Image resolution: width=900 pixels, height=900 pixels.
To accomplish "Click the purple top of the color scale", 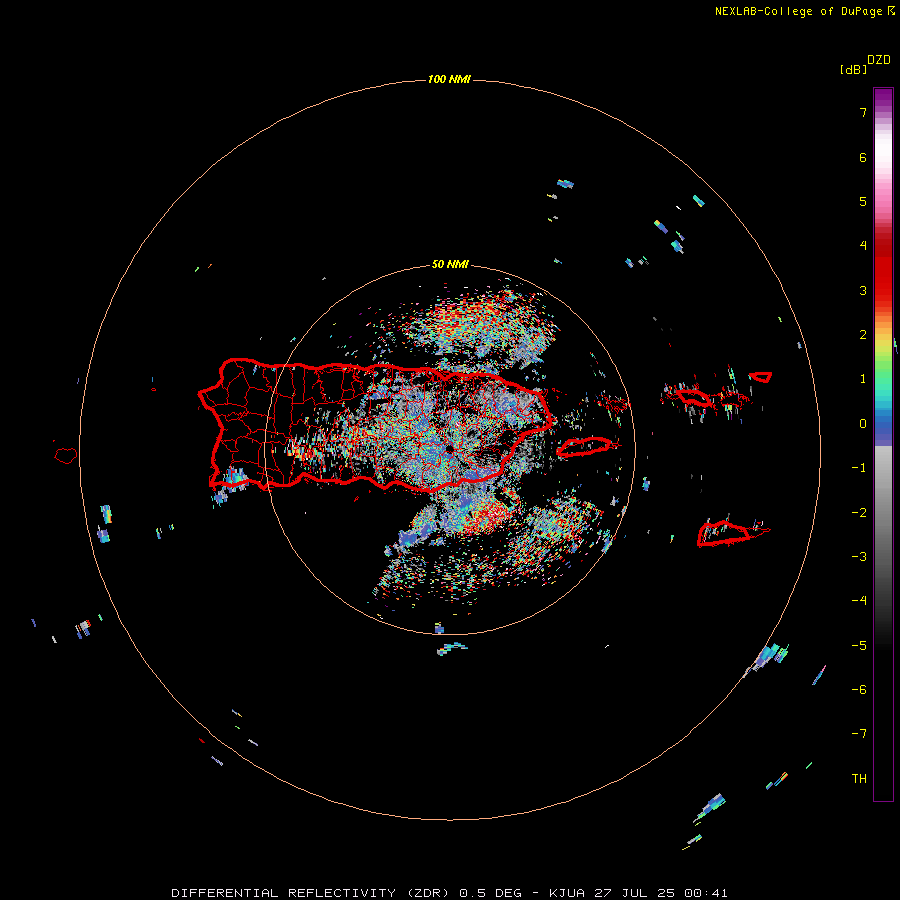I will coord(883,99).
